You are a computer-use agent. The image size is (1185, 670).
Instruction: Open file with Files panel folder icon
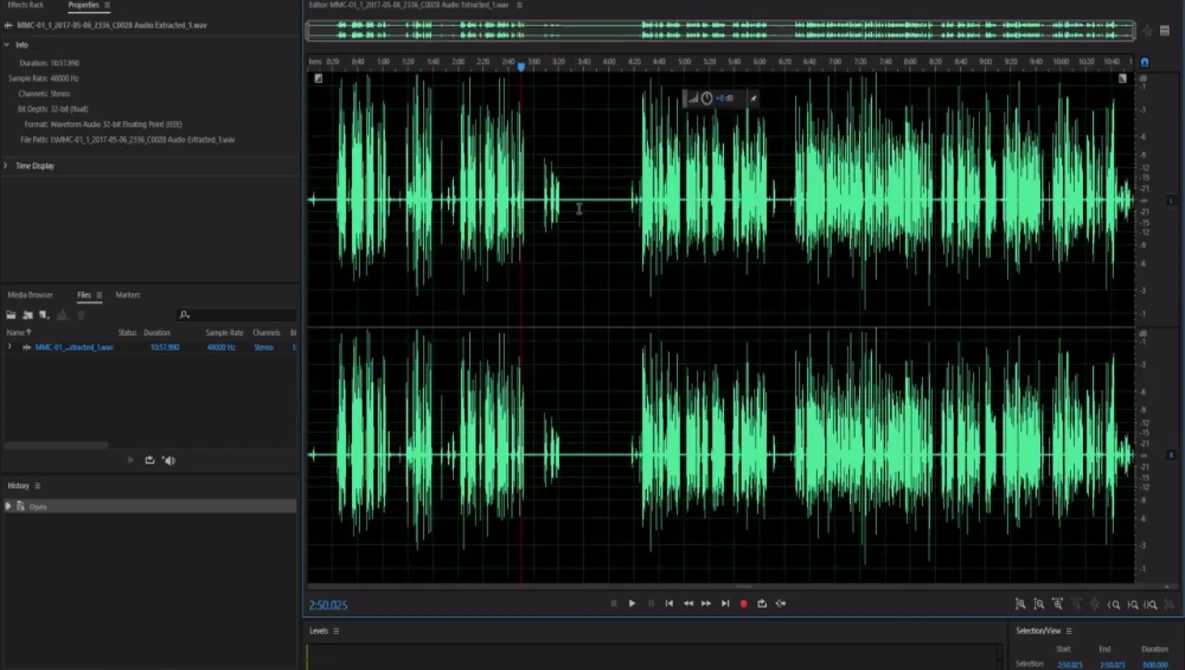(11, 315)
